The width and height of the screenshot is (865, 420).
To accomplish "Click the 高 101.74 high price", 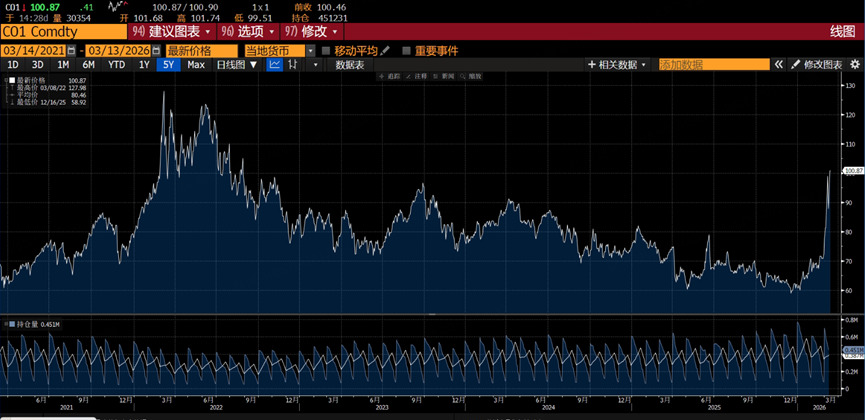I will [199, 18].
